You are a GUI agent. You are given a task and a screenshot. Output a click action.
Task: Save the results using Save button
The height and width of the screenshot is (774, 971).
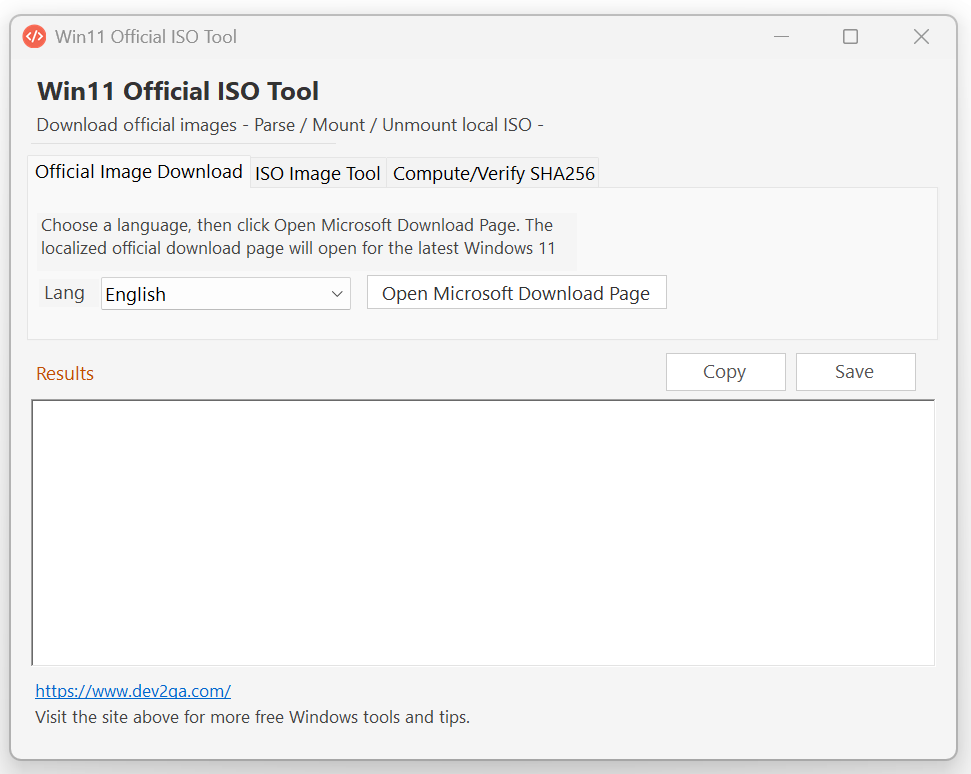pos(855,372)
